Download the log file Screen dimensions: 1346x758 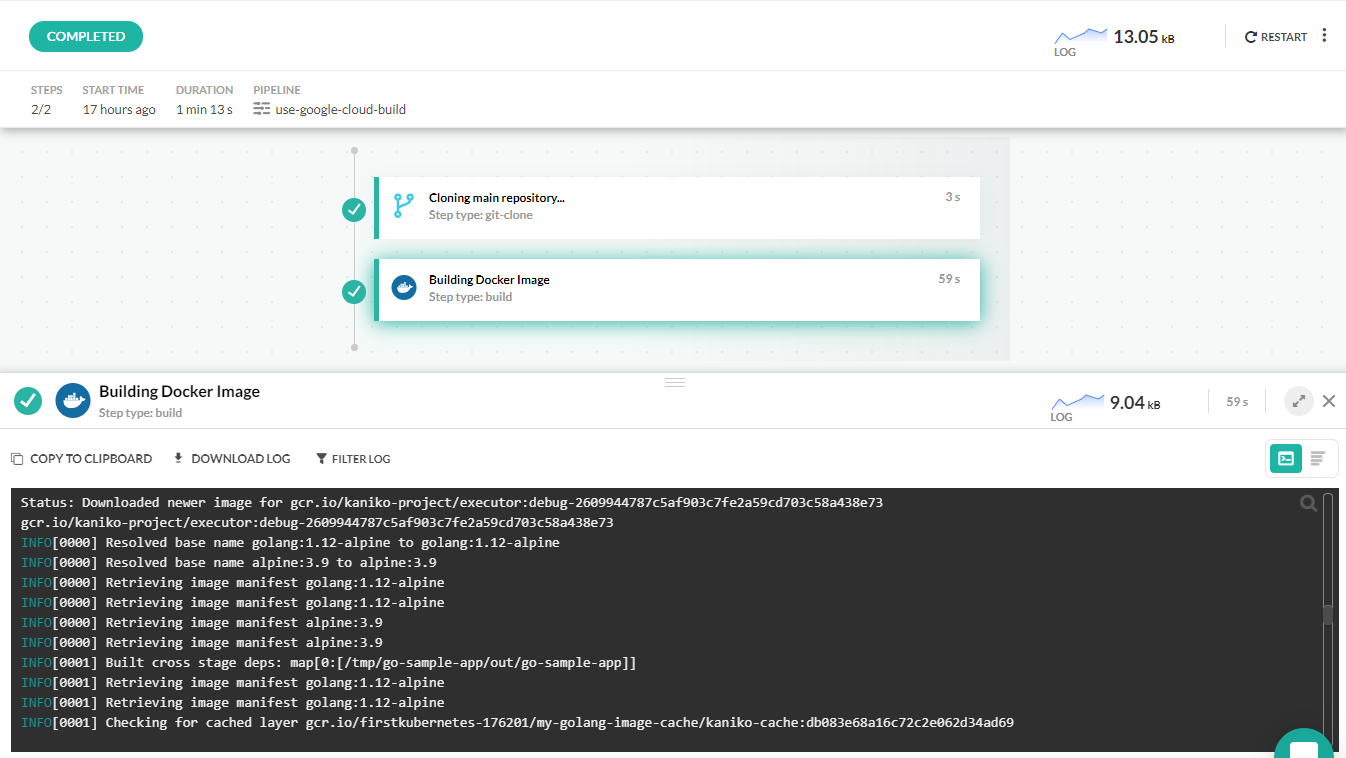coord(232,459)
